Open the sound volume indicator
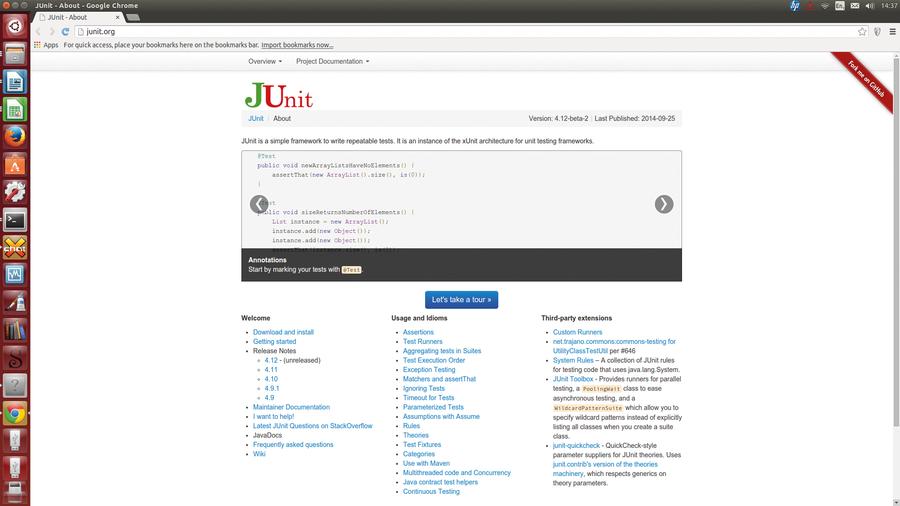This screenshot has height=506, width=900. pyautogui.click(x=870, y=6)
